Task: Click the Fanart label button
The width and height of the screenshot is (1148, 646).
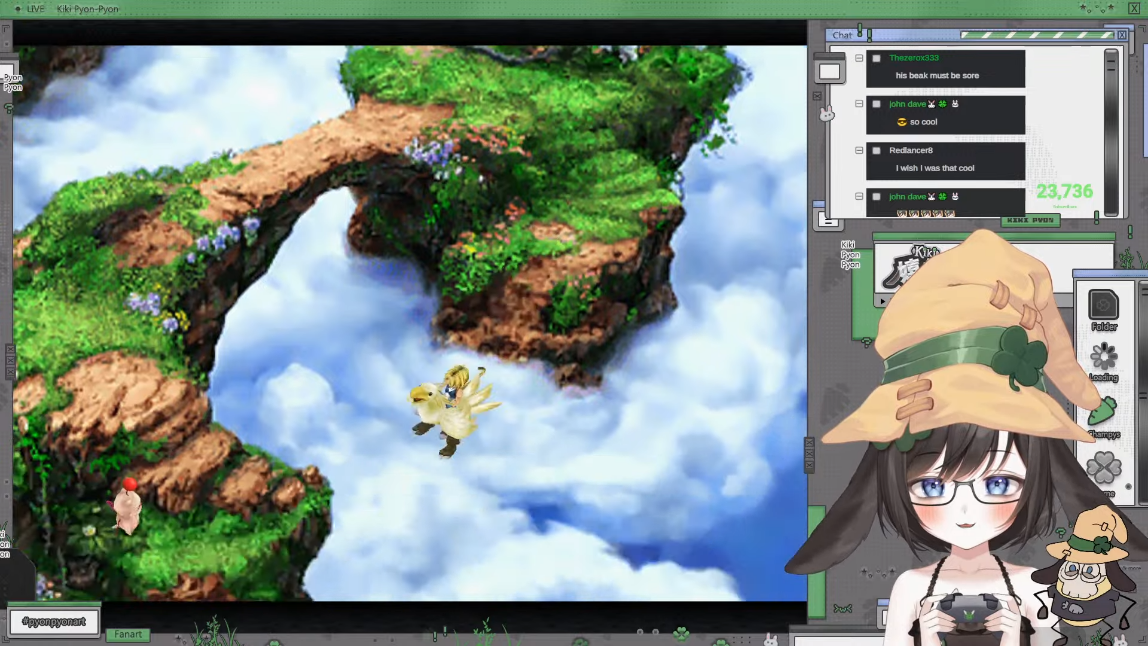Action: tap(128, 634)
